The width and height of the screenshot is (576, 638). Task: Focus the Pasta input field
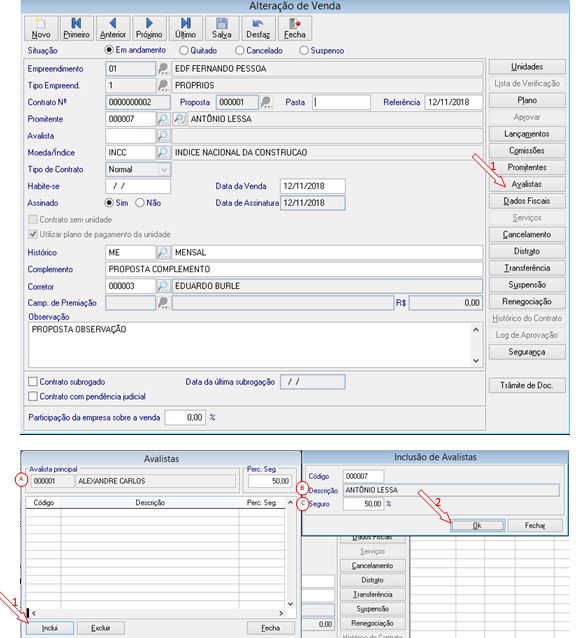pyautogui.click(x=342, y=103)
